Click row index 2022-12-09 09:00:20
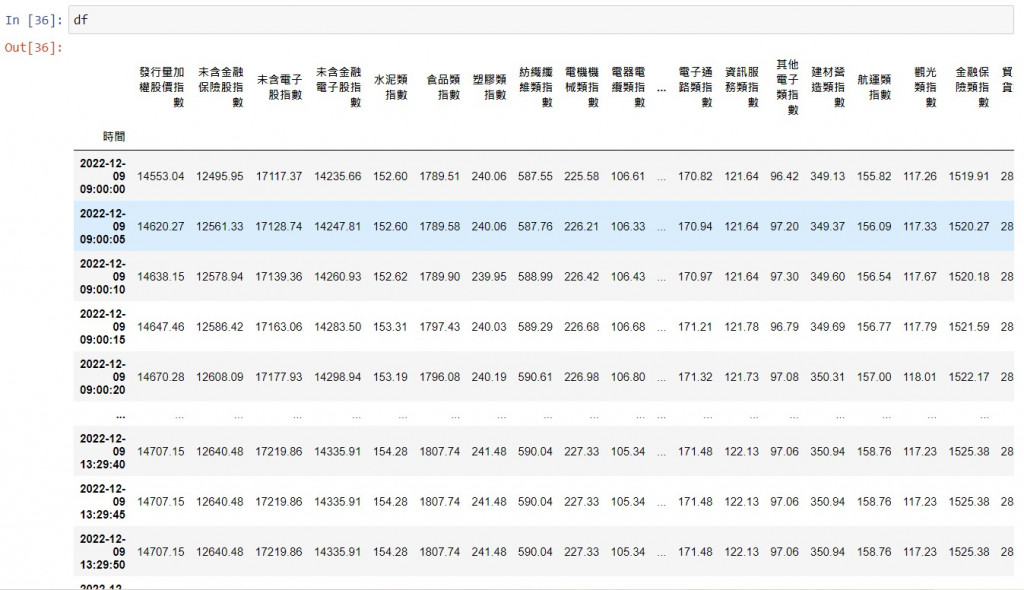Viewport: 1024px width, 590px height. pos(103,377)
